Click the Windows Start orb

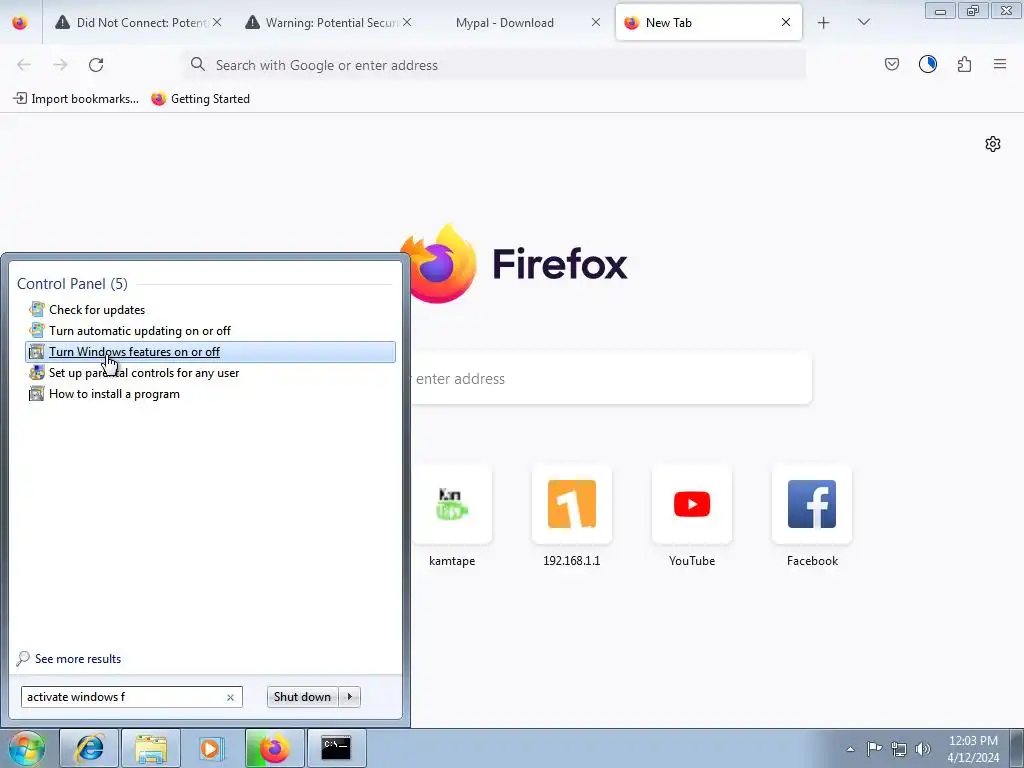click(x=26, y=748)
